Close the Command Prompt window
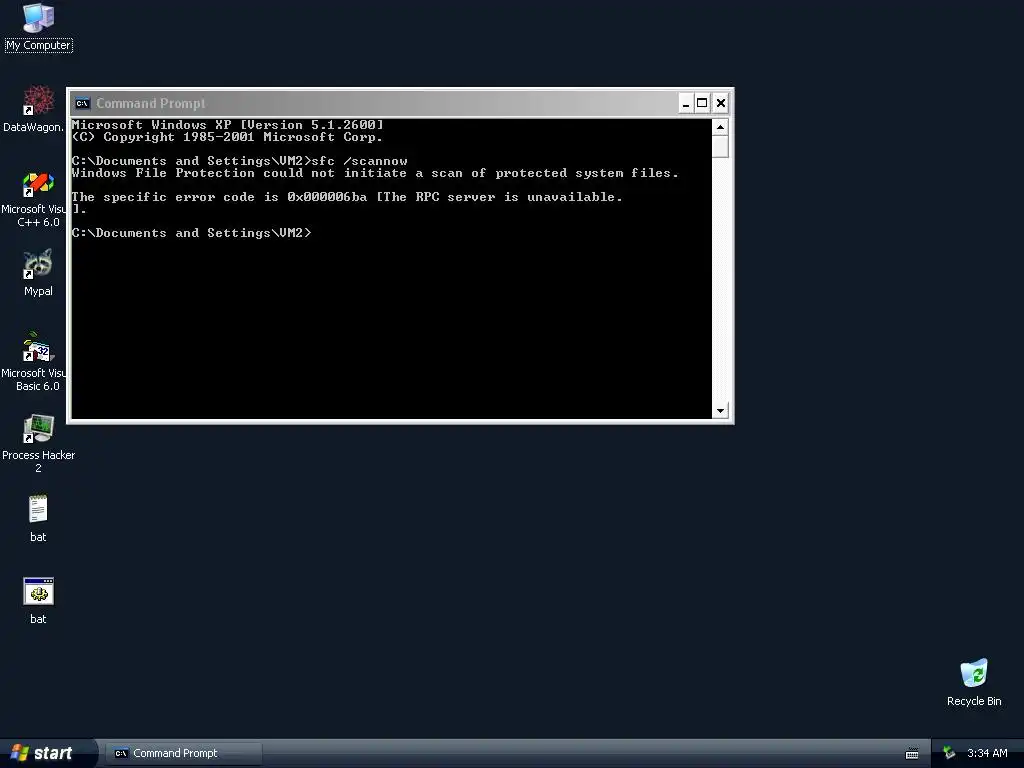The image size is (1024, 768). (720, 103)
